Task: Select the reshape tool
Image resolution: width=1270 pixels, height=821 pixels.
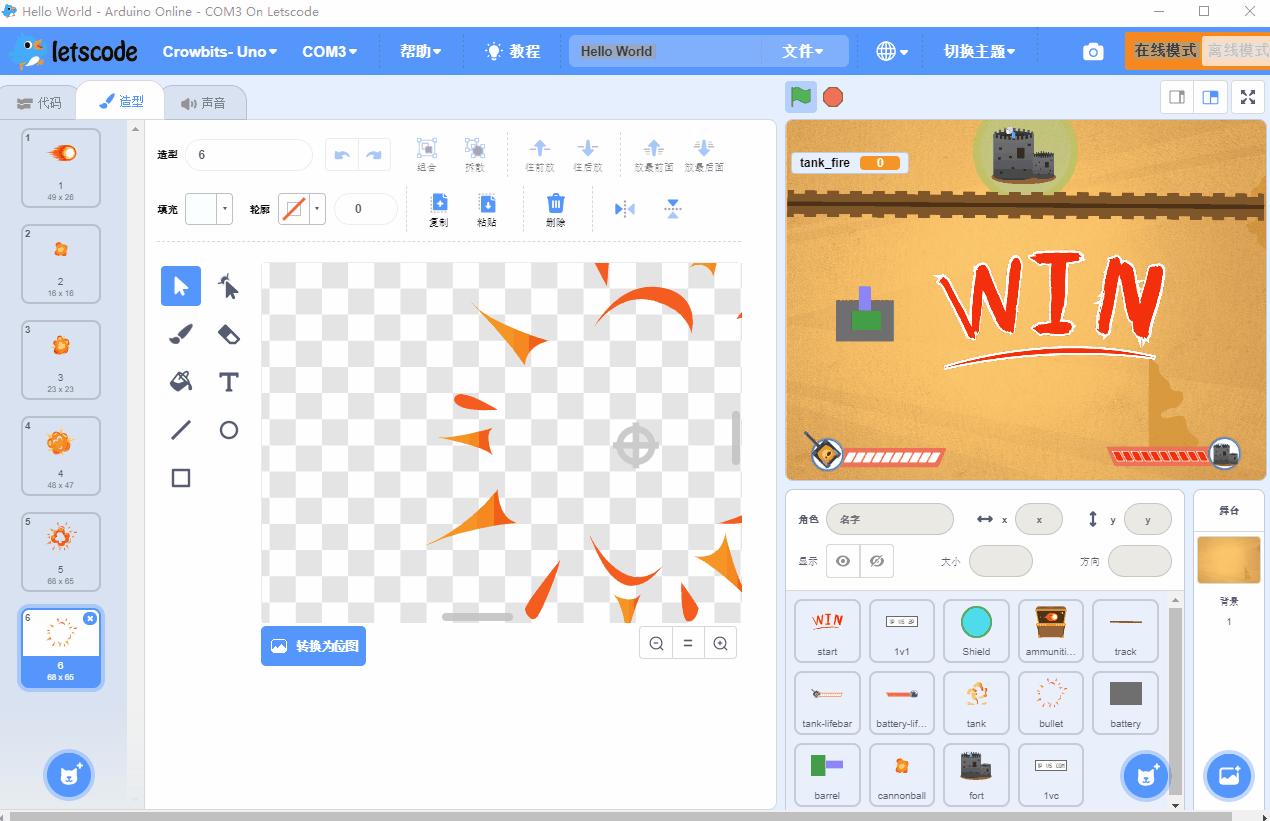Action: click(229, 286)
